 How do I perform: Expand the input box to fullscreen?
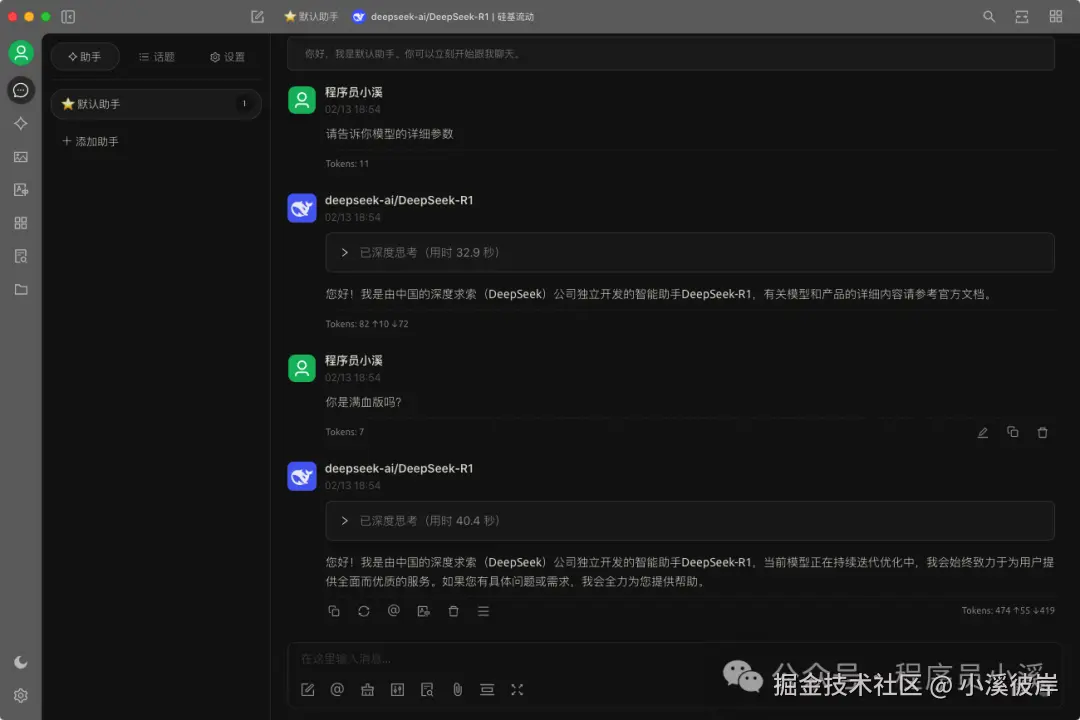[517, 689]
